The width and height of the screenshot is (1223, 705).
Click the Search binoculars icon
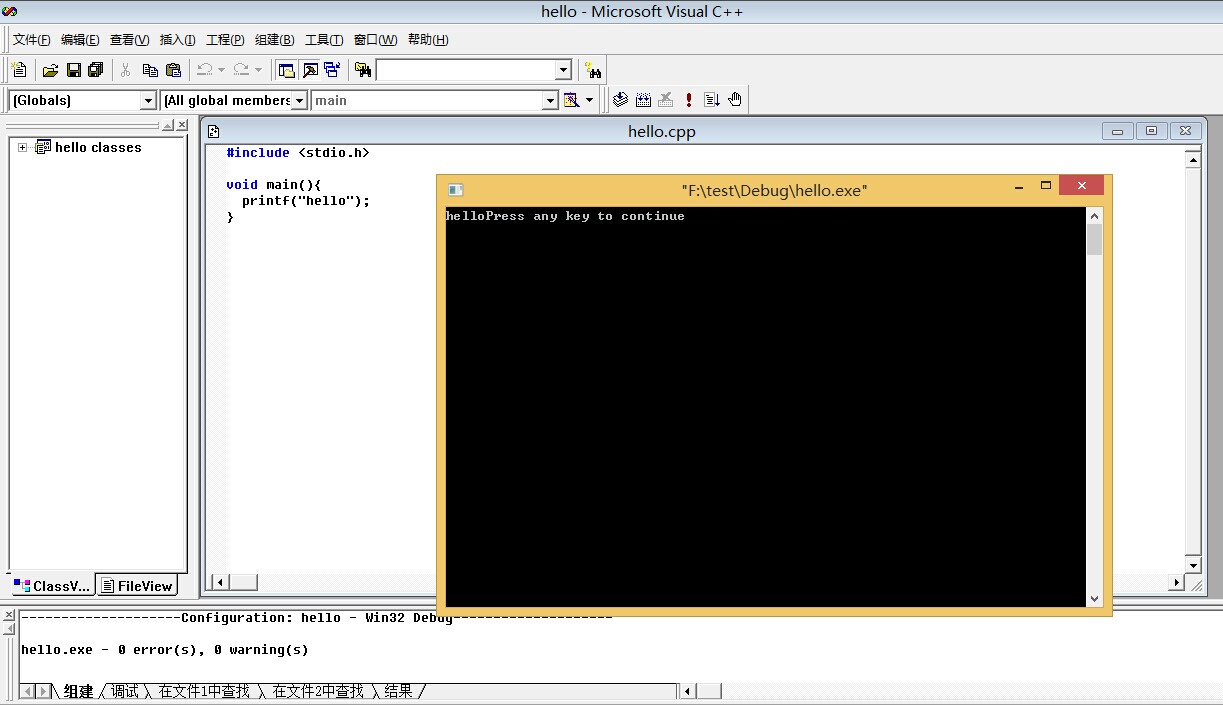594,70
